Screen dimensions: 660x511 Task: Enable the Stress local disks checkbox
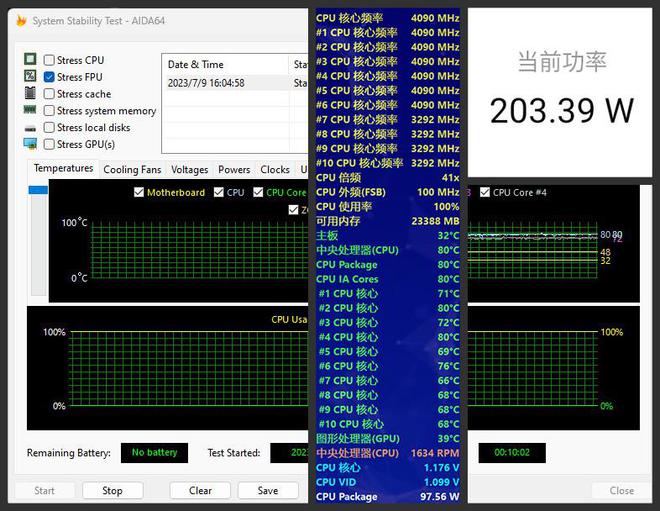(49, 128)
